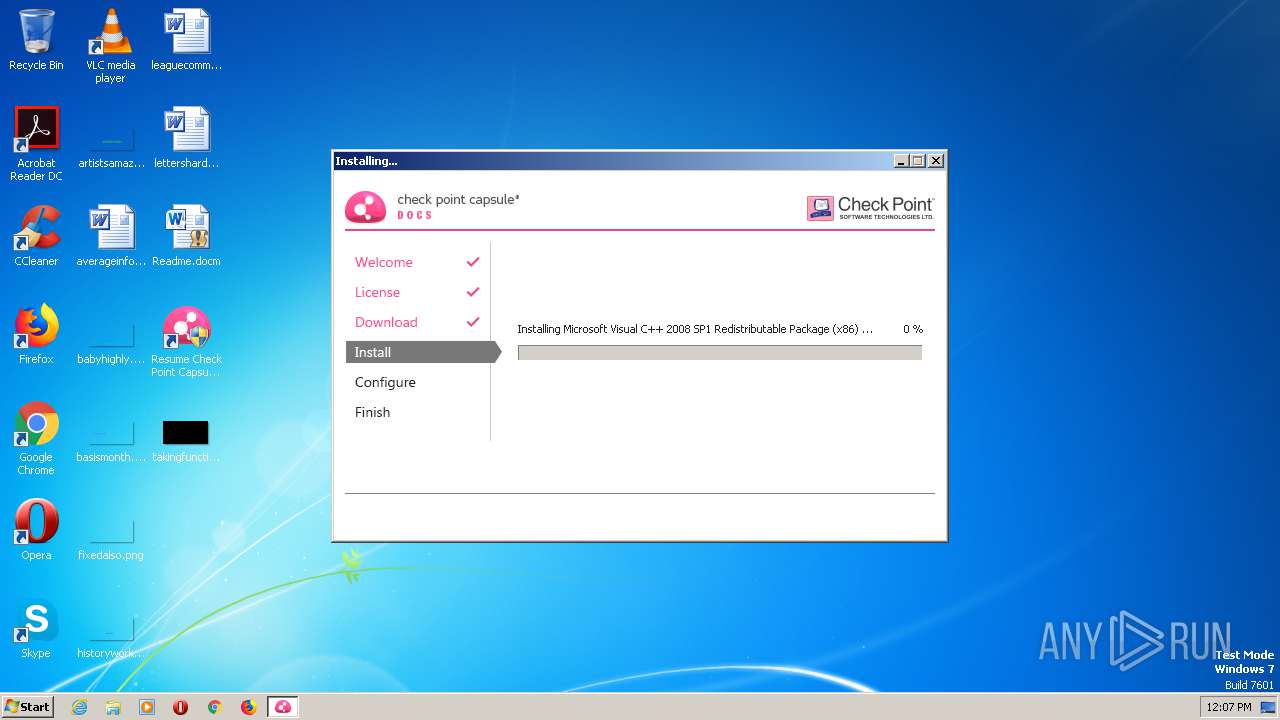This screenshot has width=1280, height=720.
Task: Close the Installing window
Action: click(936, 161)
